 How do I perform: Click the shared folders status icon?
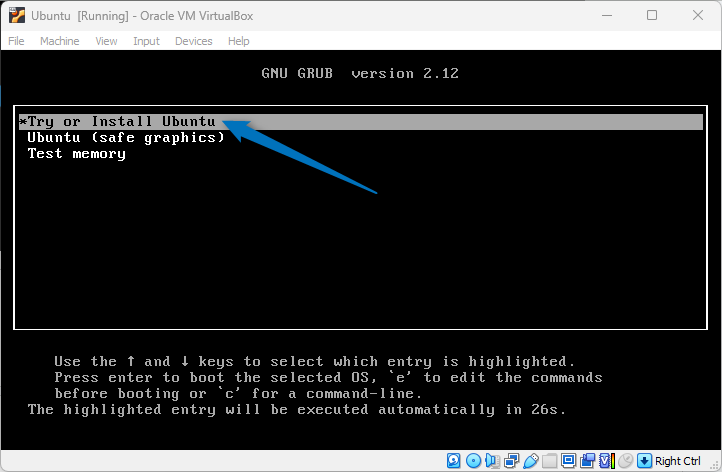(549, 460)
